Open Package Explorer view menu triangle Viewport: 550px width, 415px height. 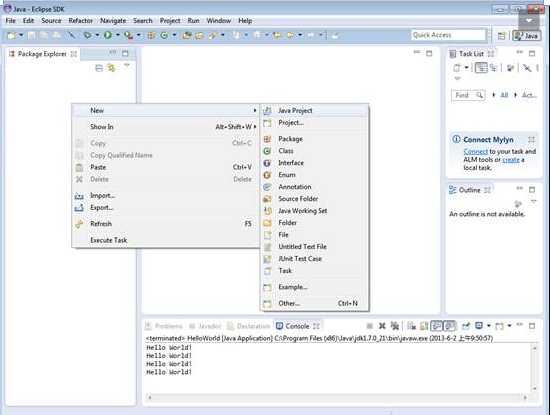pos(127,66)
